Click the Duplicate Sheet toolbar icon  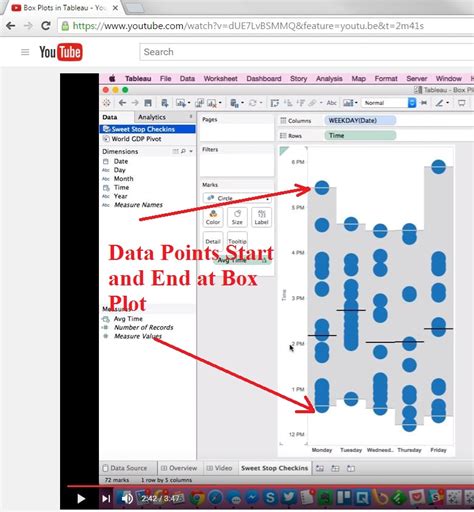(199, 103)
